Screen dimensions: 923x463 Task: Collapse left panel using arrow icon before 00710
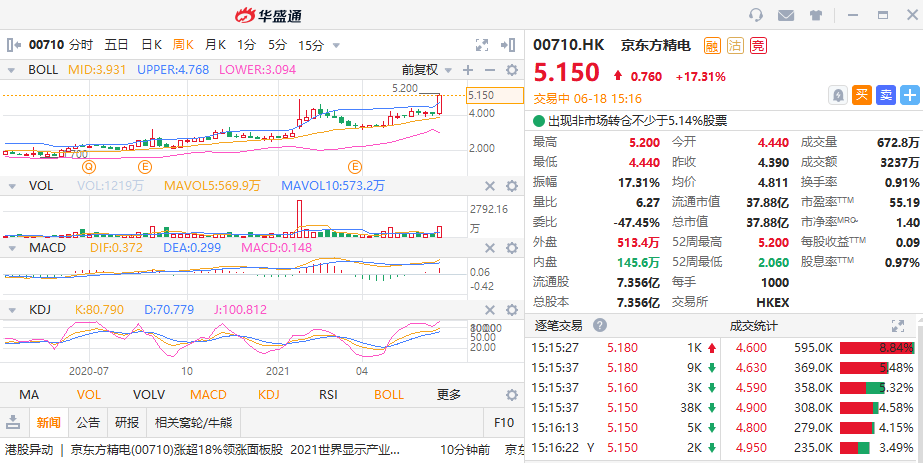pyautogui.click(x=14, y=45)
